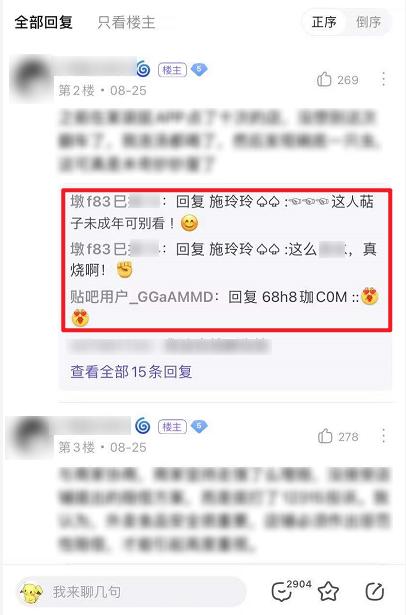
Task: Open 贴吧用户_GGaAMMD profile link
Action: (x=142, y=297)
